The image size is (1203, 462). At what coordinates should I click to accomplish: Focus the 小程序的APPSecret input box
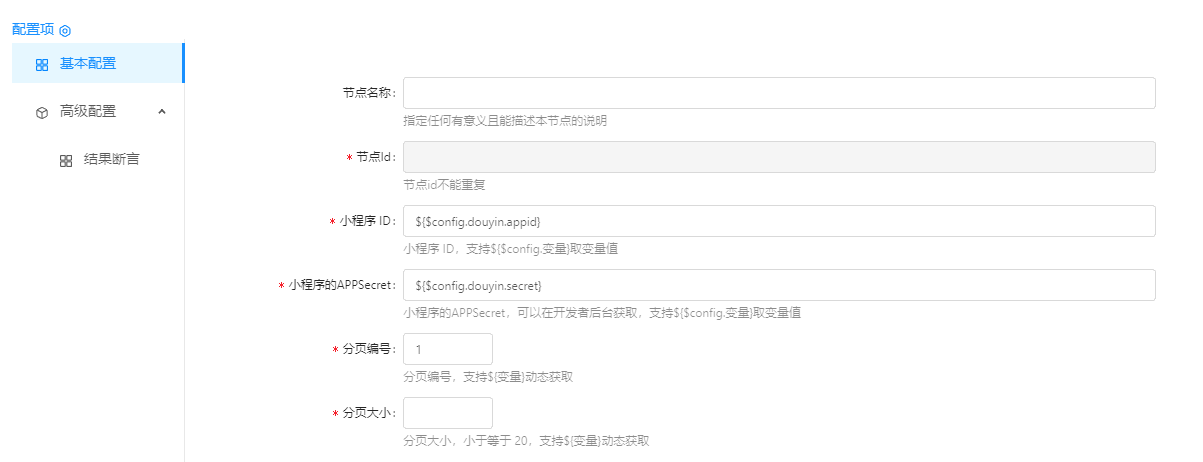click(778, 285)
